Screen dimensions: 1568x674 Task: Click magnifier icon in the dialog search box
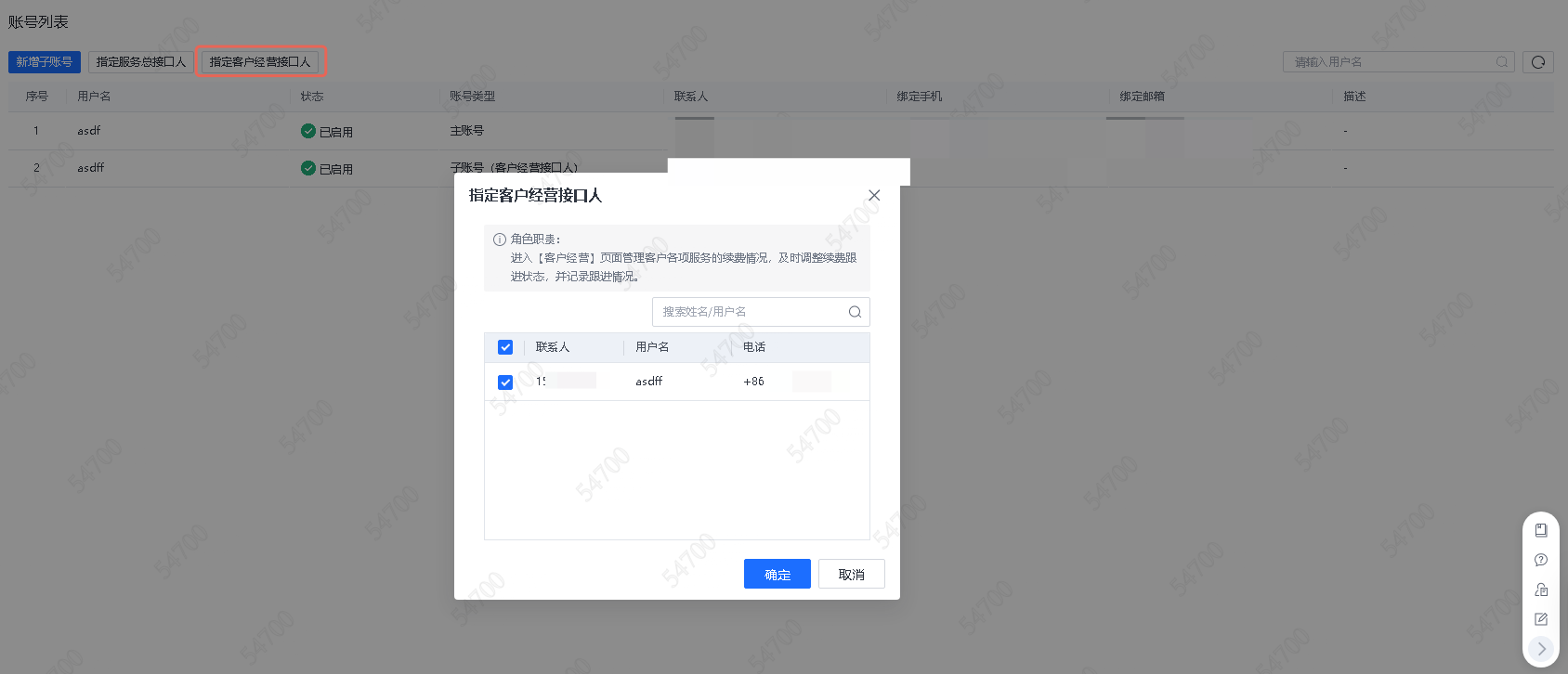(x=855, y=312)
